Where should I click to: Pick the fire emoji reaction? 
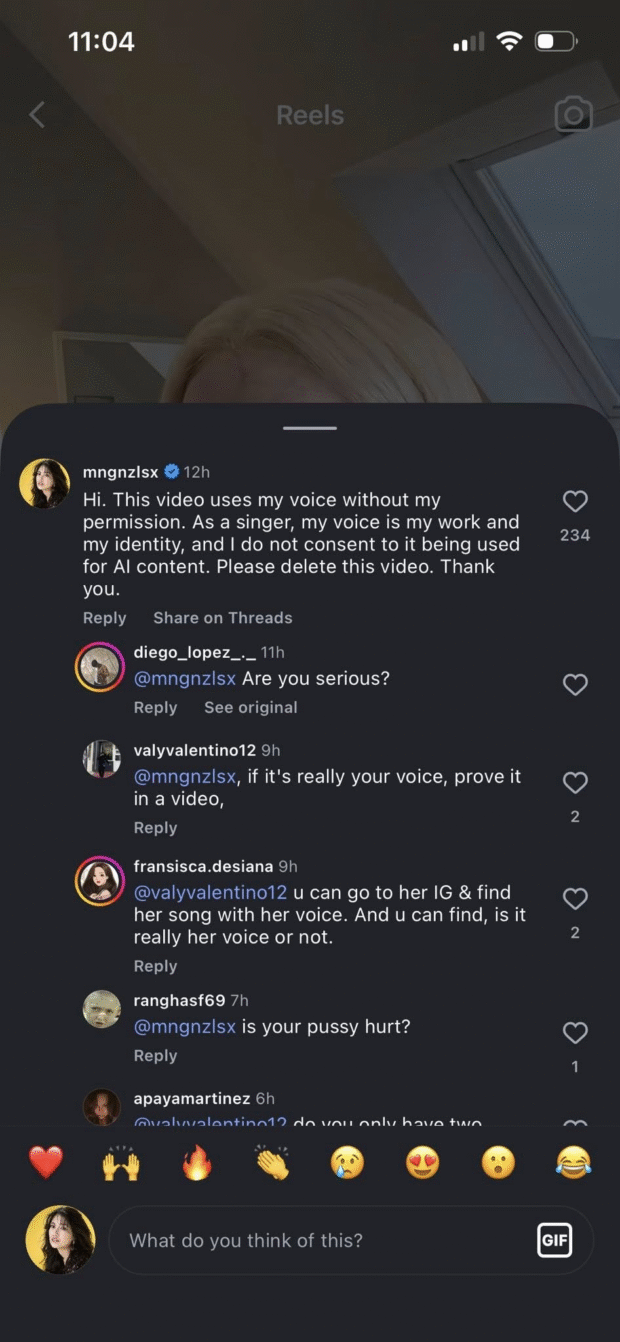(x=197, y=1163)
